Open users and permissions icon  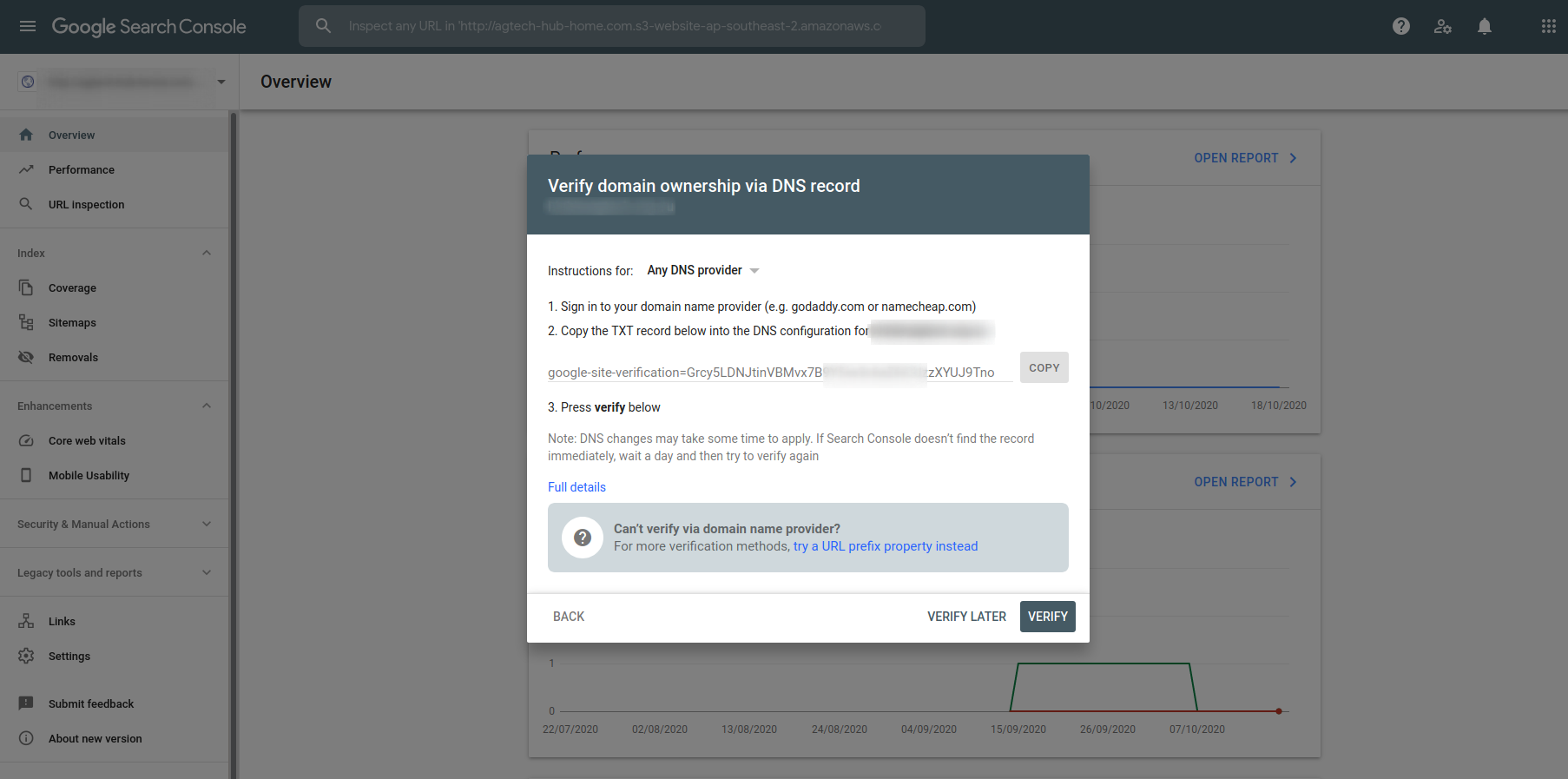pyautogui.click(x=1443, y=26)
